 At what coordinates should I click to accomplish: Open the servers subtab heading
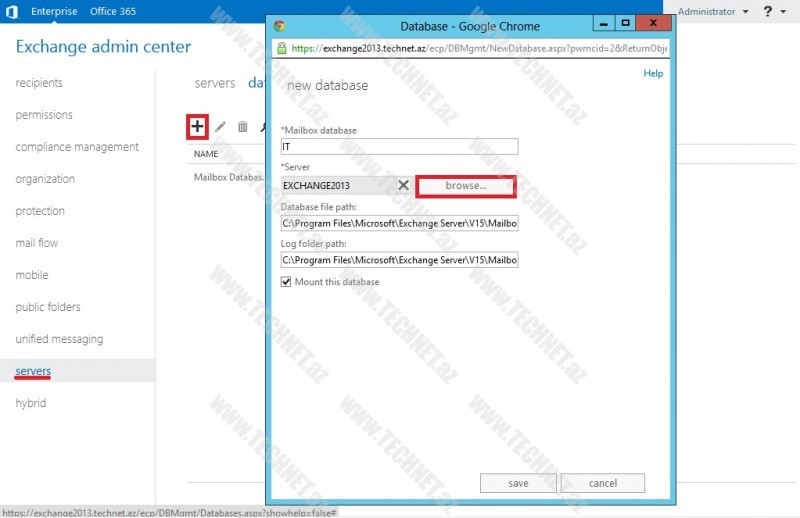[215, 83]
